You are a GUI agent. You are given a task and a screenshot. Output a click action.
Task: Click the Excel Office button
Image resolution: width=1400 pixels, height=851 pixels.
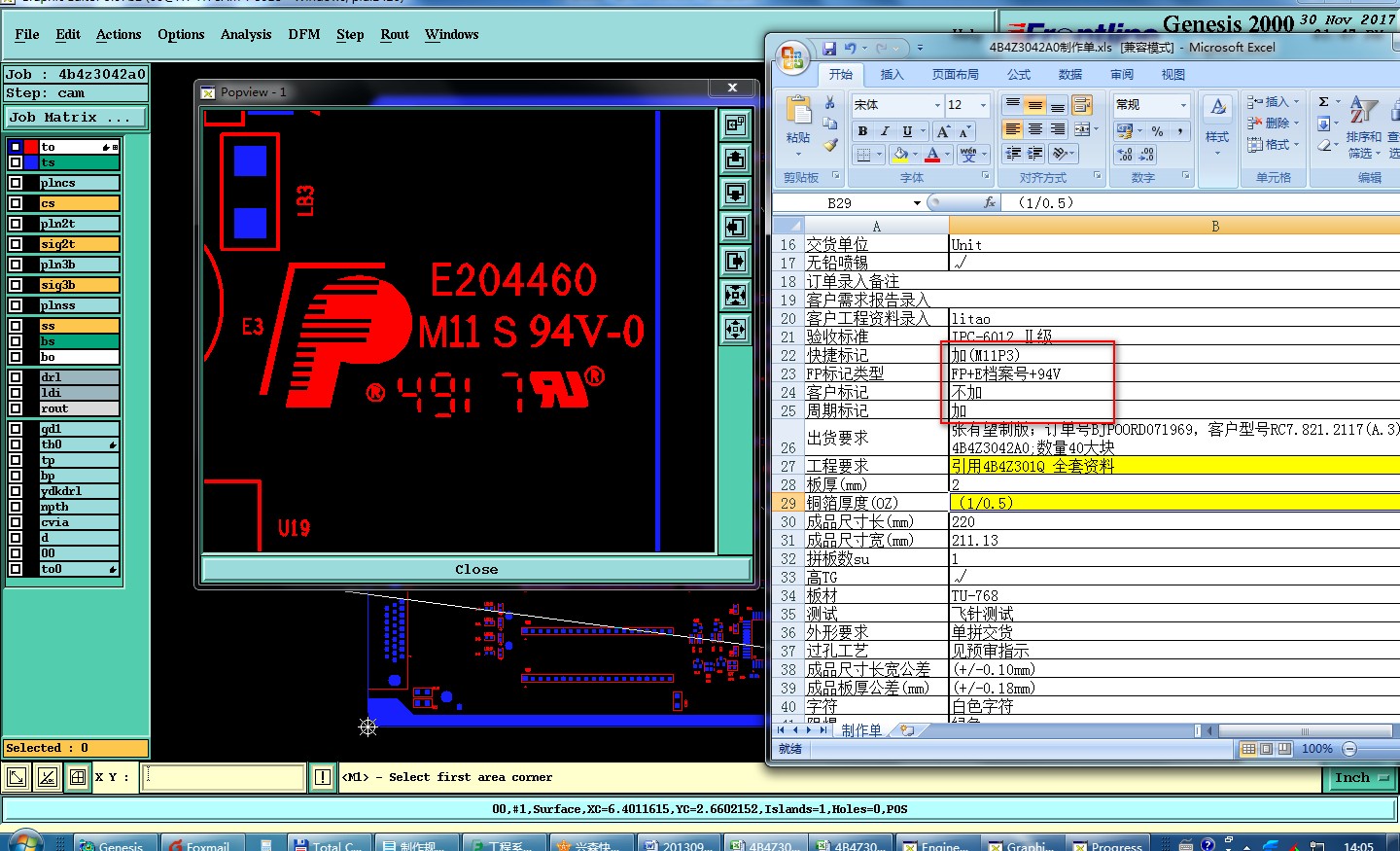[792, 56]
